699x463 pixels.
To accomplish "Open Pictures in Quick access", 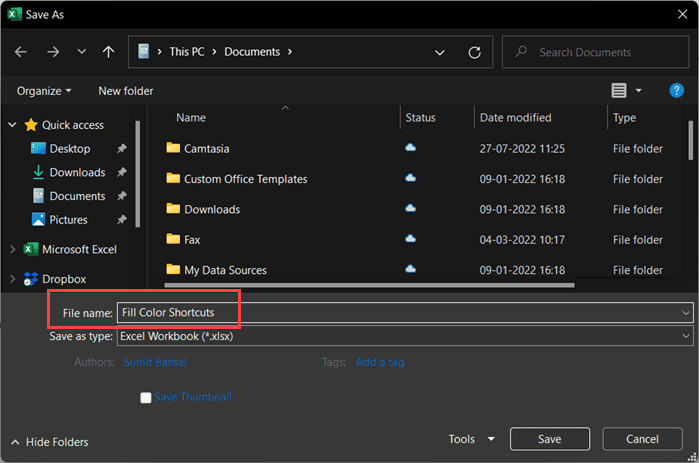I will click(68, 220).
